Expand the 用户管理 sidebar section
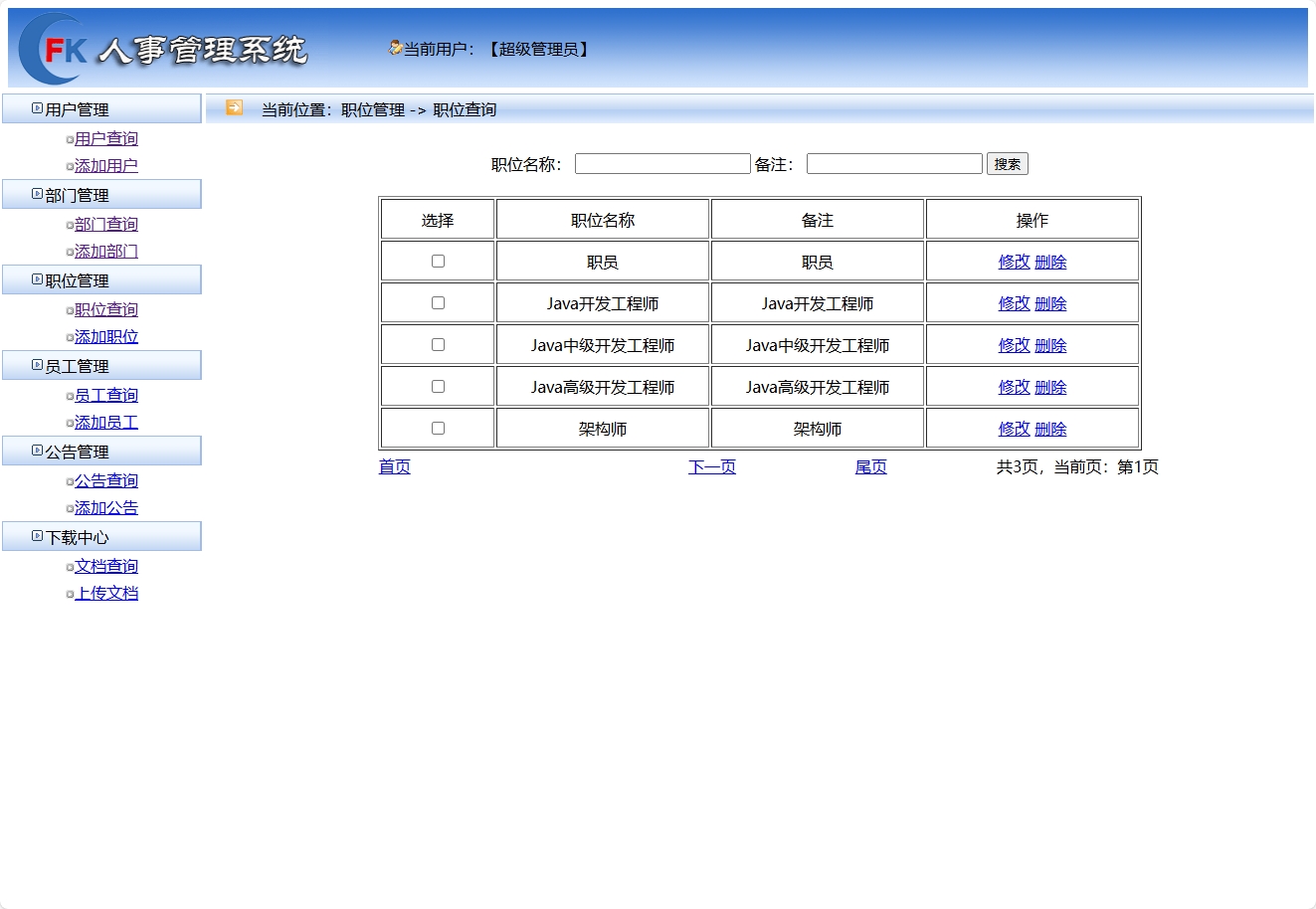The image size is (1316, 909). click(101, 109)
